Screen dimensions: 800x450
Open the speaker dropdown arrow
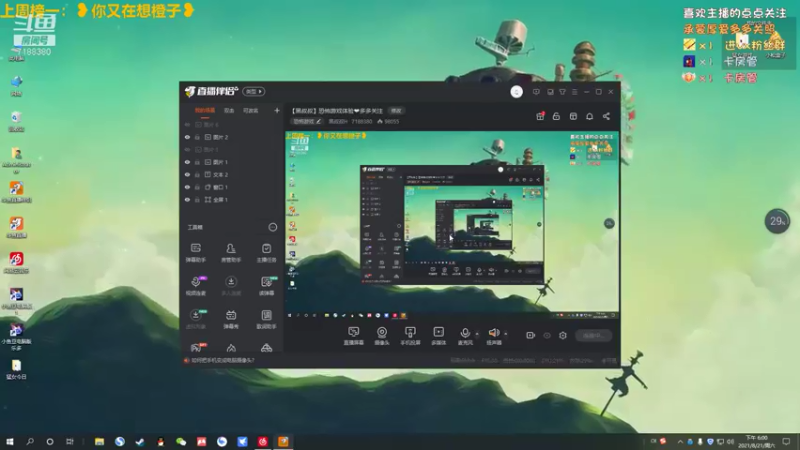point(506,334)
